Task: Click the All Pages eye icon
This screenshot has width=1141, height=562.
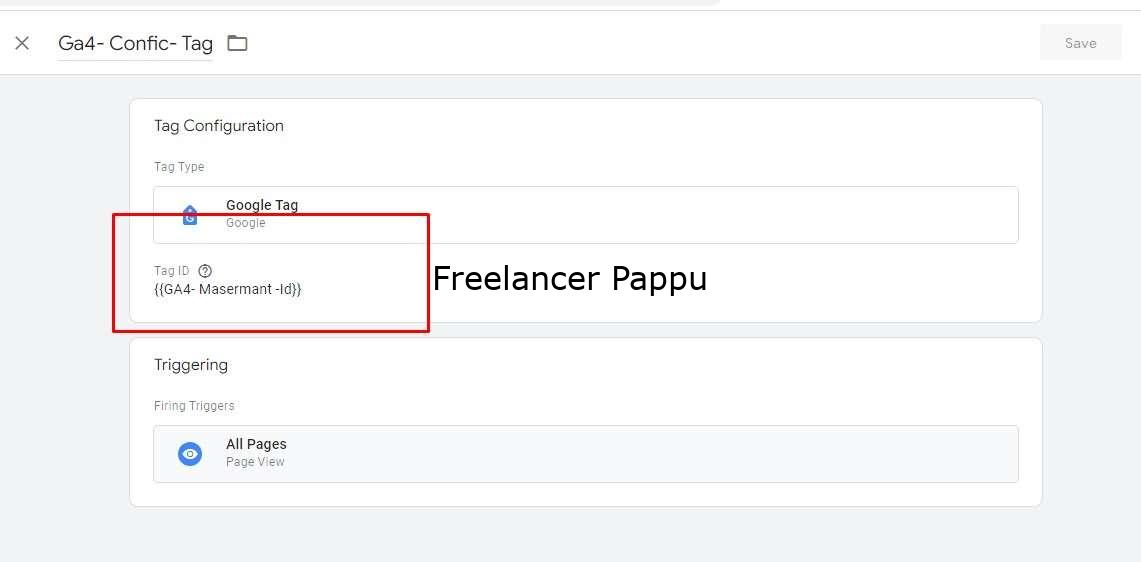Action: tap(190, 454)
